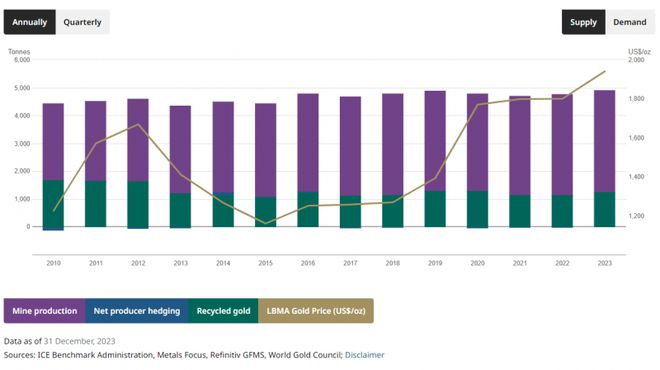Switch to the Quarterly view
660x370 pixels.
click(82, 22)
